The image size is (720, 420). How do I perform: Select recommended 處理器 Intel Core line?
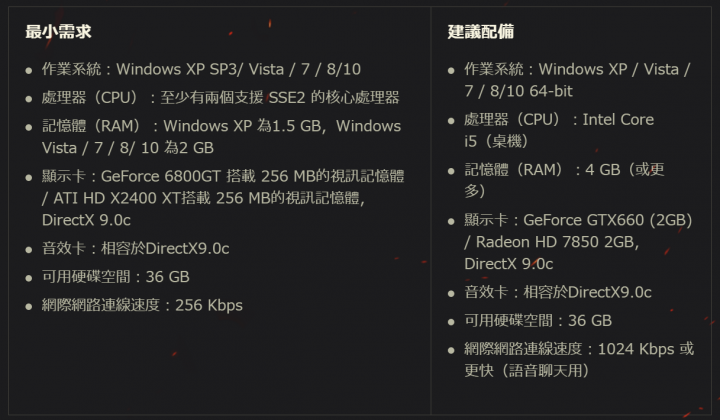click(559, 120)
